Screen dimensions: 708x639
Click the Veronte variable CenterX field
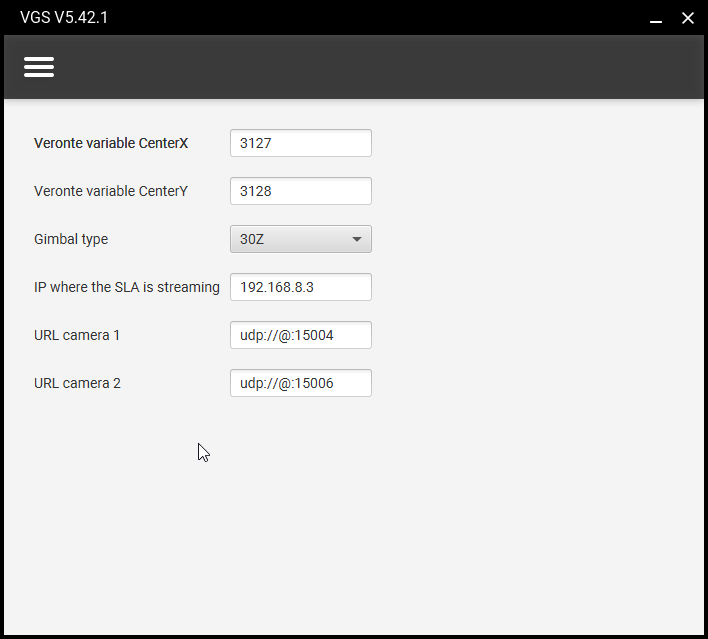[x=301, y=143]
